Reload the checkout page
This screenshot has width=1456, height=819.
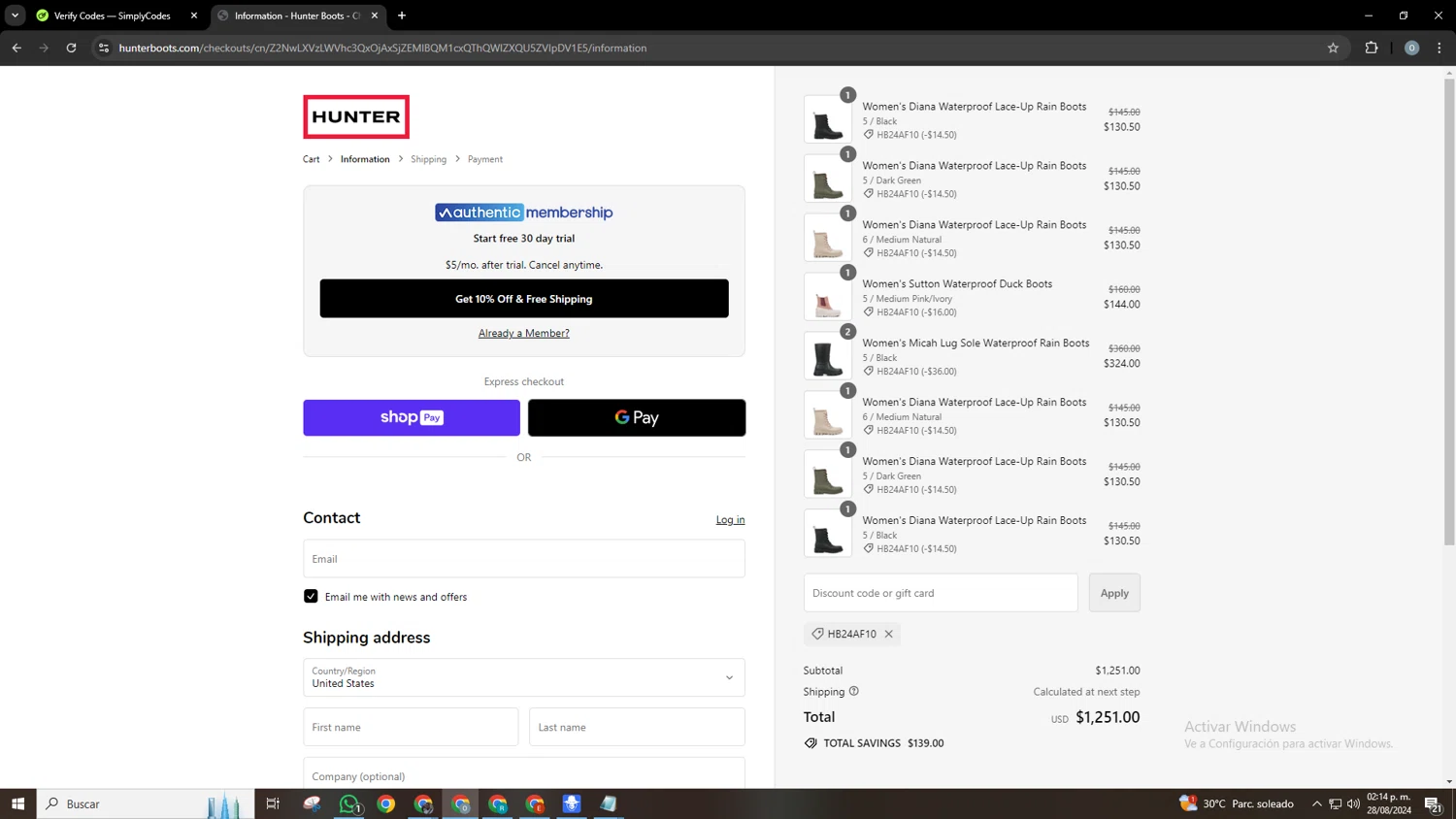tap(71, 48)
